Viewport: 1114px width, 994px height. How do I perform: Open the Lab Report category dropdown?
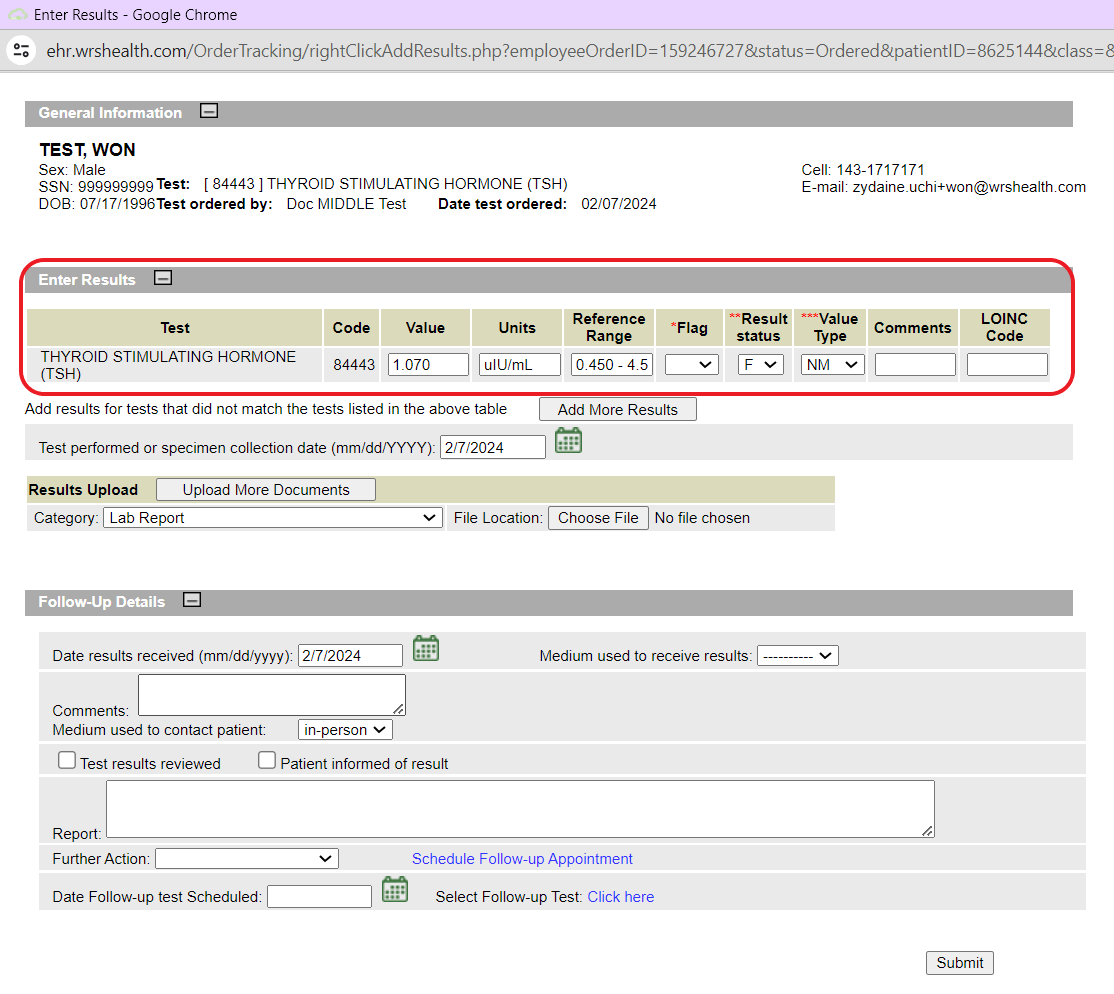pos(272,518)
